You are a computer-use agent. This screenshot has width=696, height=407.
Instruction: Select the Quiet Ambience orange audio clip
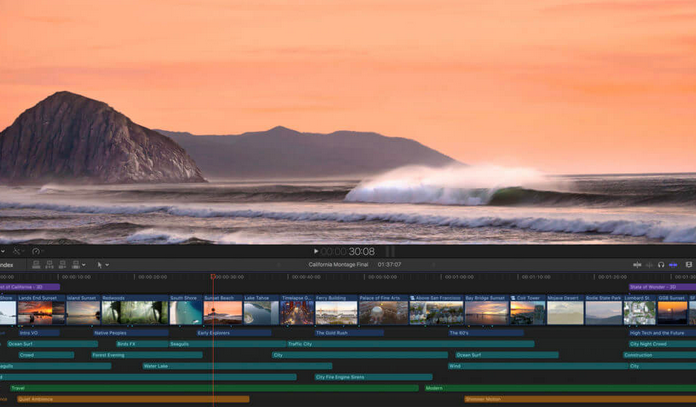(130, 399)
